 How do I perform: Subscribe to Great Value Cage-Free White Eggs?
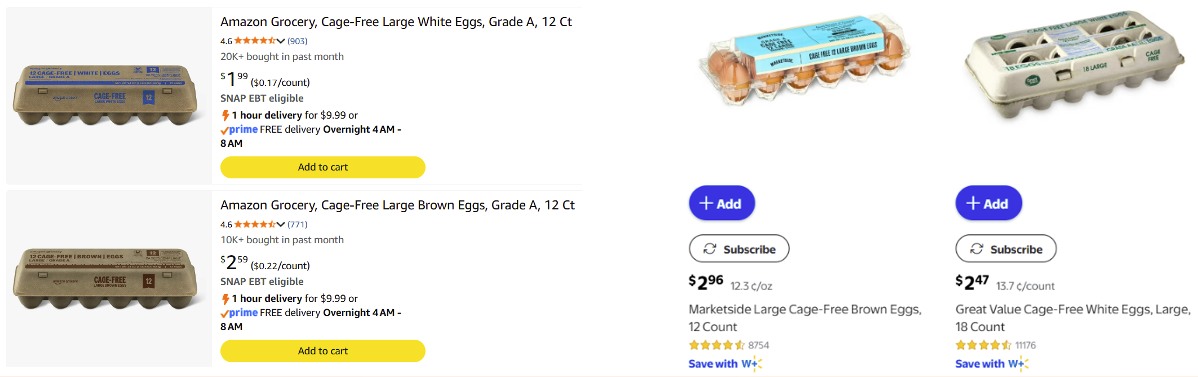tap(1005, 249)
